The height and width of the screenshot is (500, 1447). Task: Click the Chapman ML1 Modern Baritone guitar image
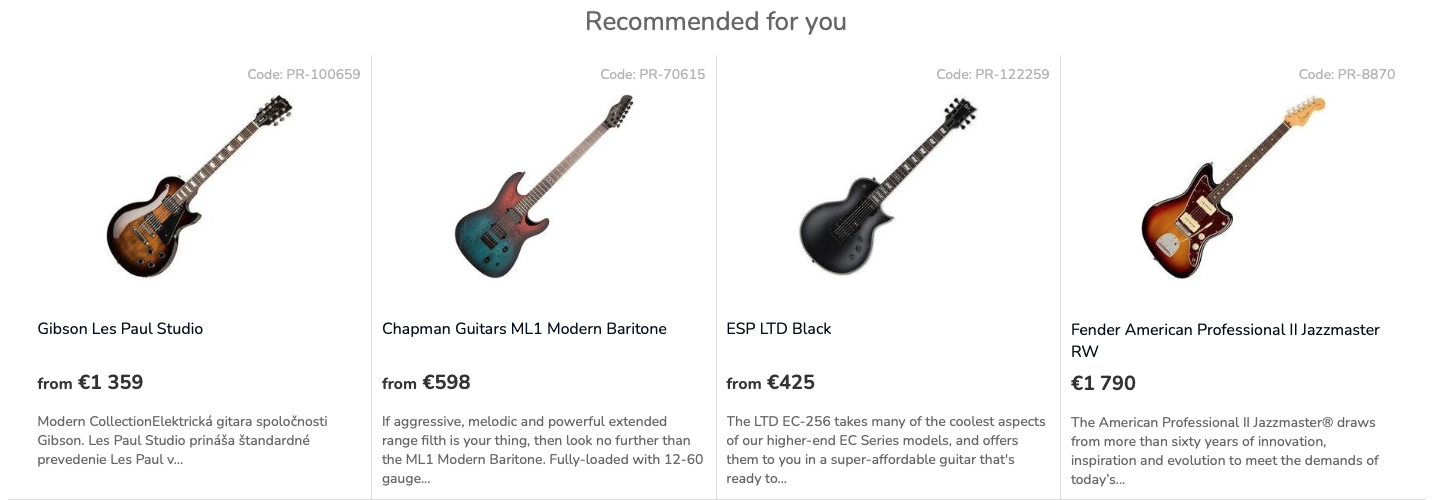click(543, 187)
